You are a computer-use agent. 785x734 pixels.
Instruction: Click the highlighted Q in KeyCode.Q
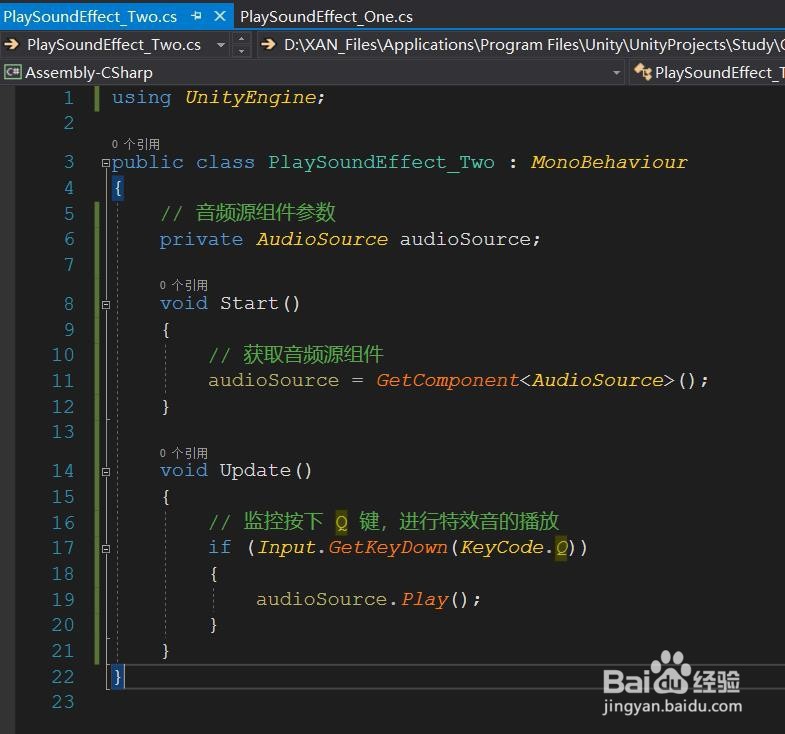tap(561, 548)
